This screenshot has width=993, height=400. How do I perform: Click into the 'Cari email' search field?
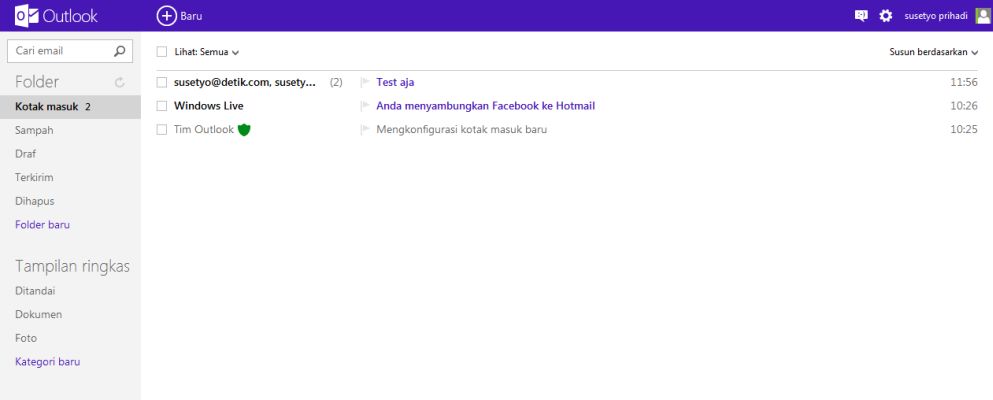[x=58, y=50]
